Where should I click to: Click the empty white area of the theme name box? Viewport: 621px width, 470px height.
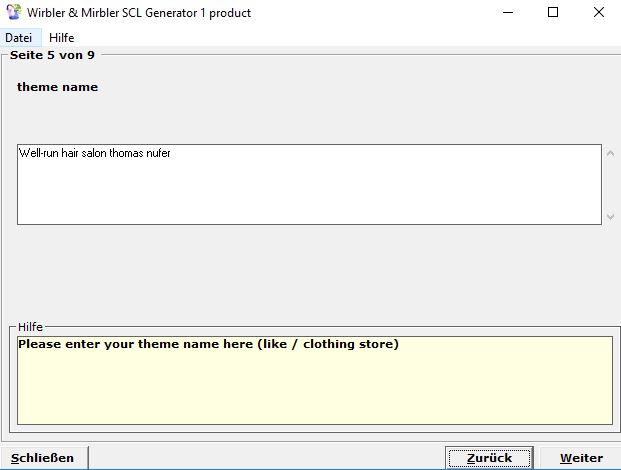click(300, 195)
